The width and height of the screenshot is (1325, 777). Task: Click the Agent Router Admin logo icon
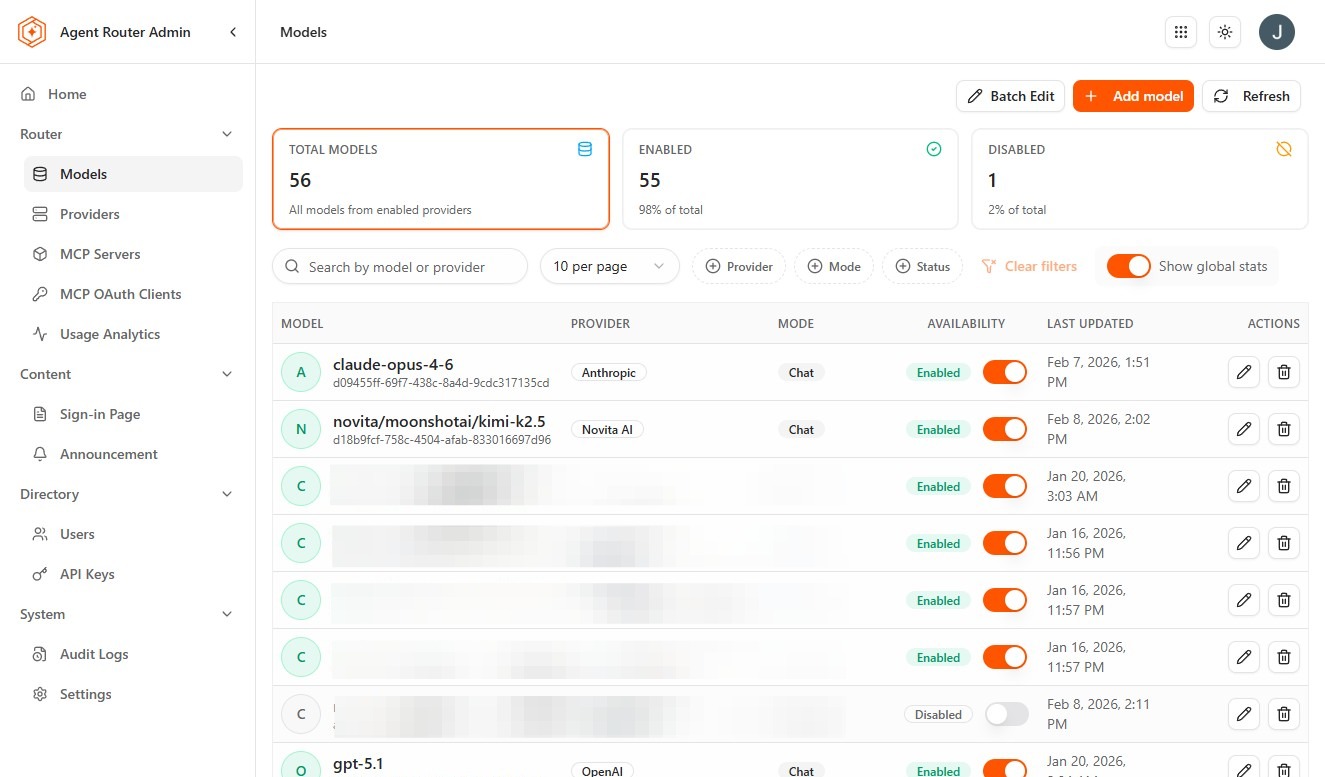(x=32, y=32)
